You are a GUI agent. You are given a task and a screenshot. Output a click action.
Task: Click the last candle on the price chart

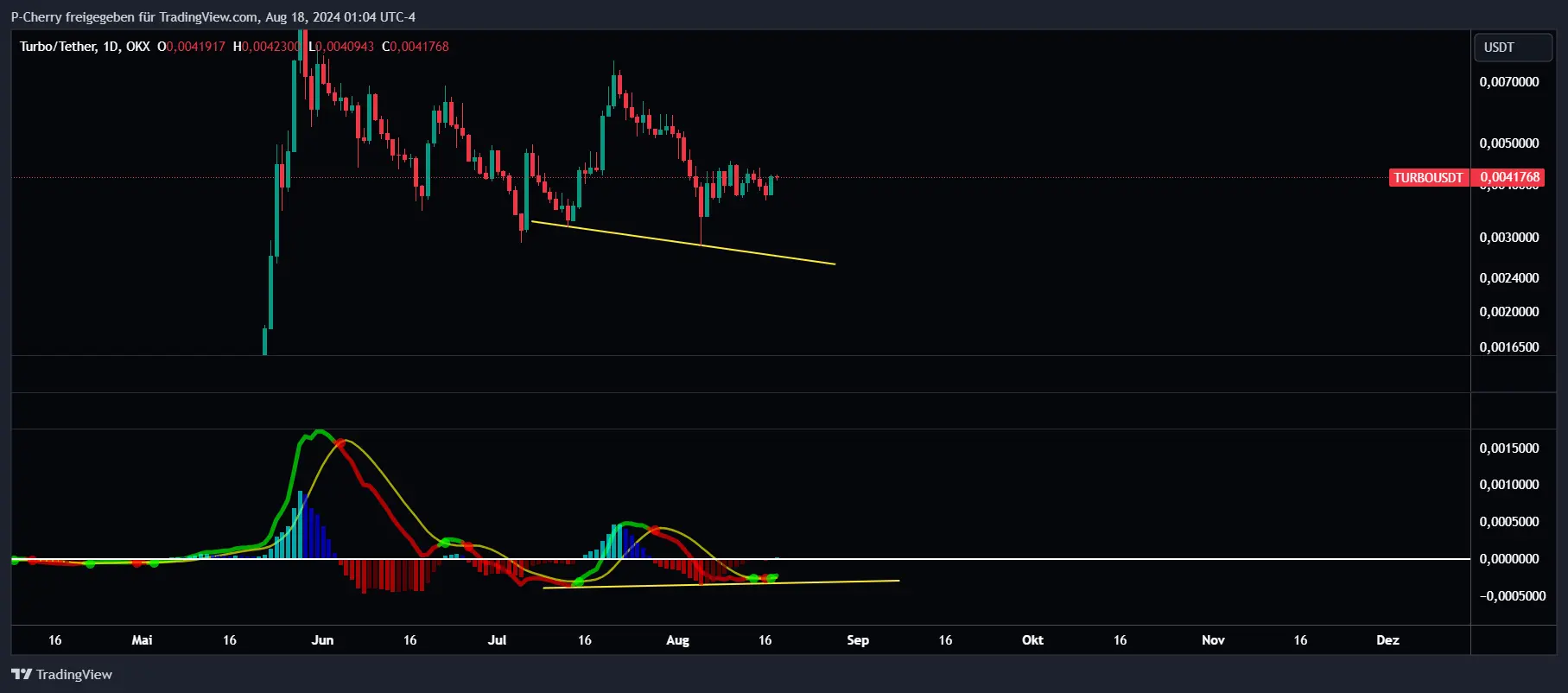(778, 177)
